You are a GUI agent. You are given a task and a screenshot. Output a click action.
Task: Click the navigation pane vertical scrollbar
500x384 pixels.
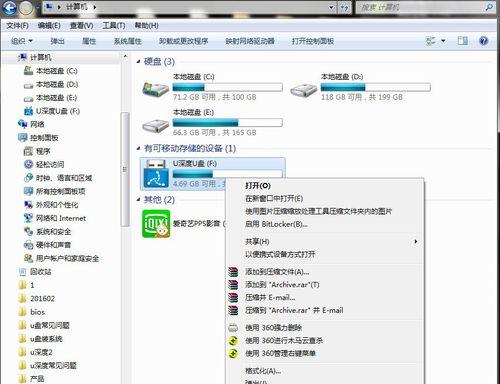tap(125, 170)
